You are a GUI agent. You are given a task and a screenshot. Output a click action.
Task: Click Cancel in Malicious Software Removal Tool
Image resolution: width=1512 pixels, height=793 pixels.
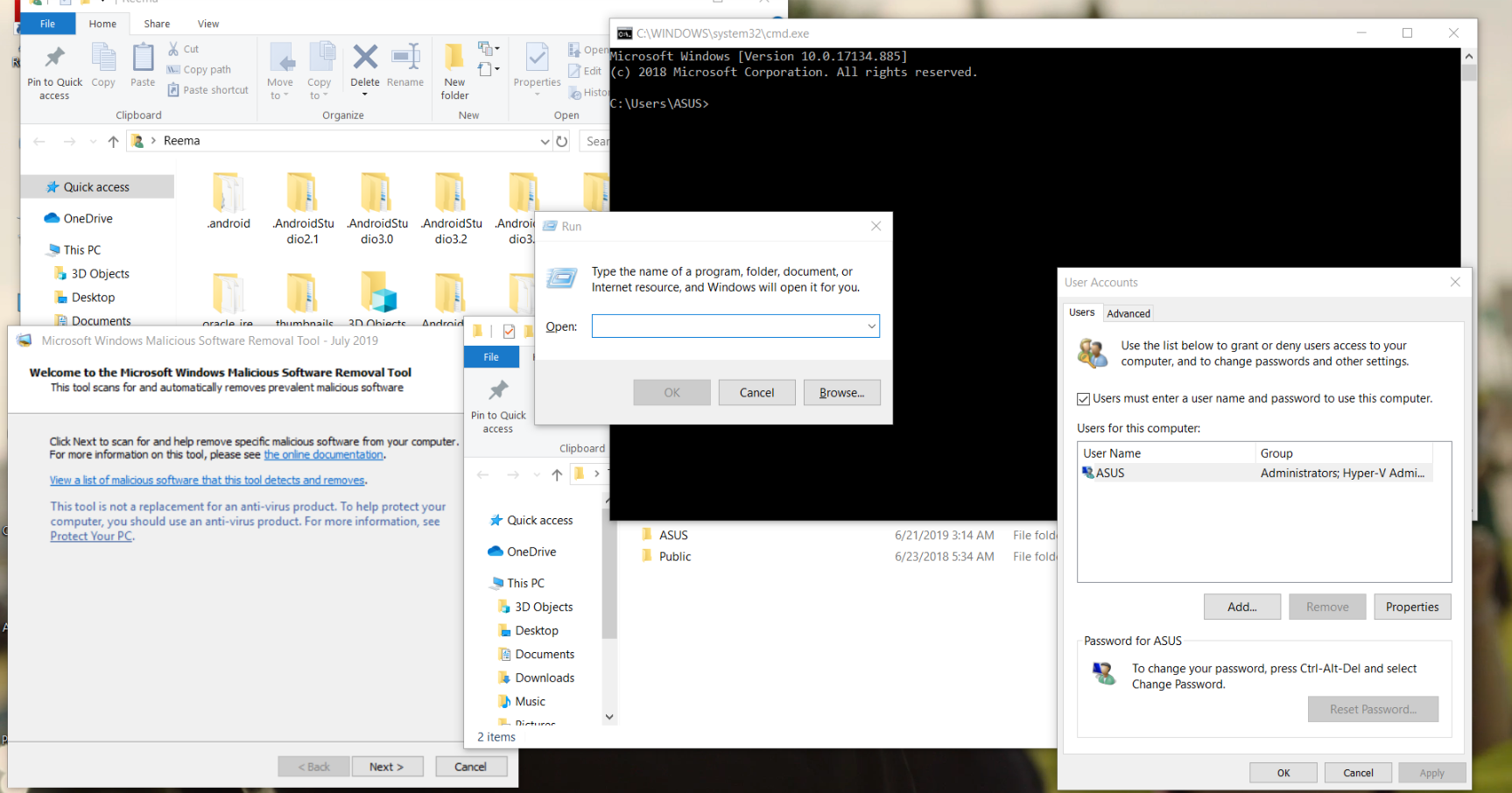[470, 767]
